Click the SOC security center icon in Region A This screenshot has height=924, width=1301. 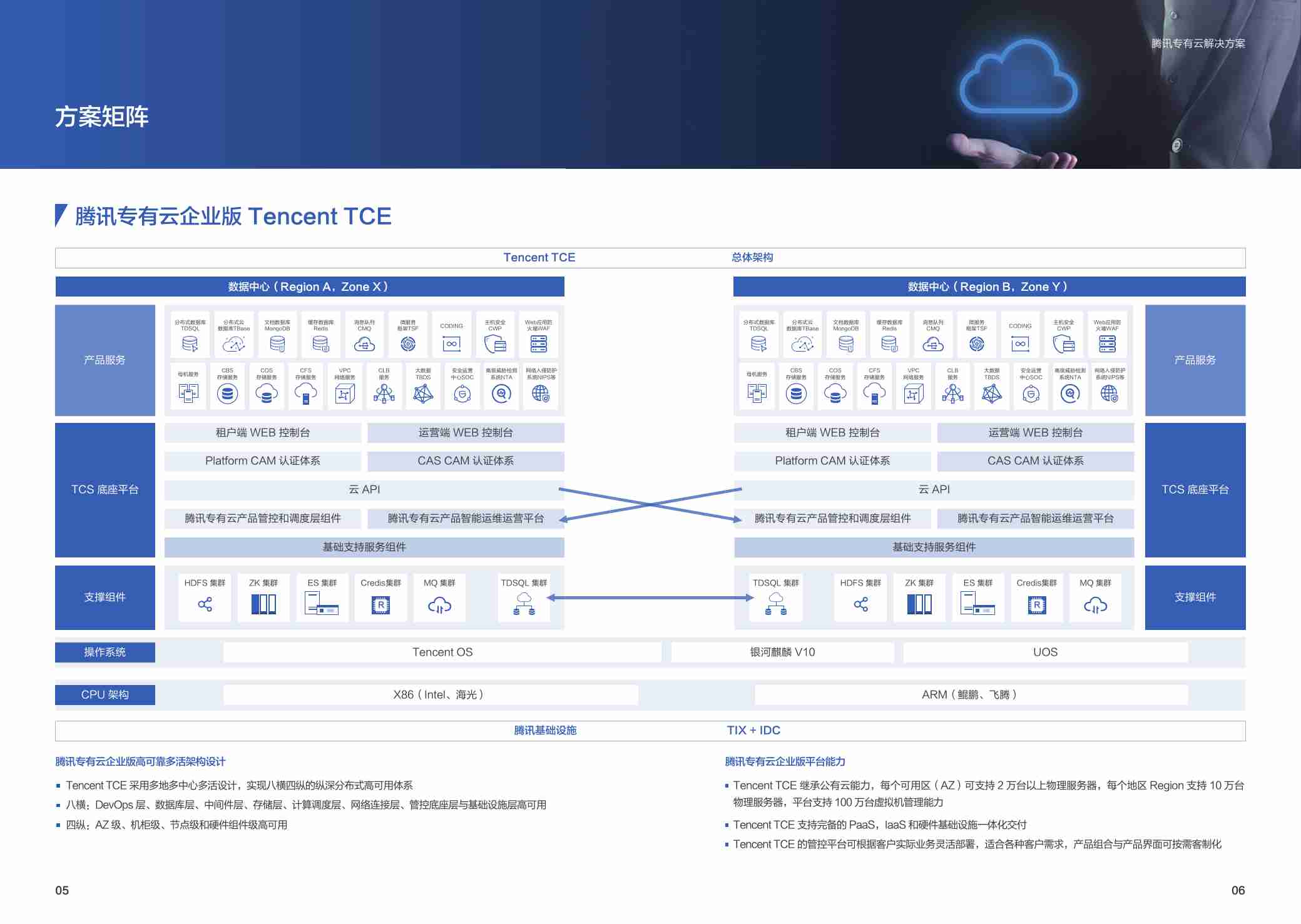(x=462, y=393)
